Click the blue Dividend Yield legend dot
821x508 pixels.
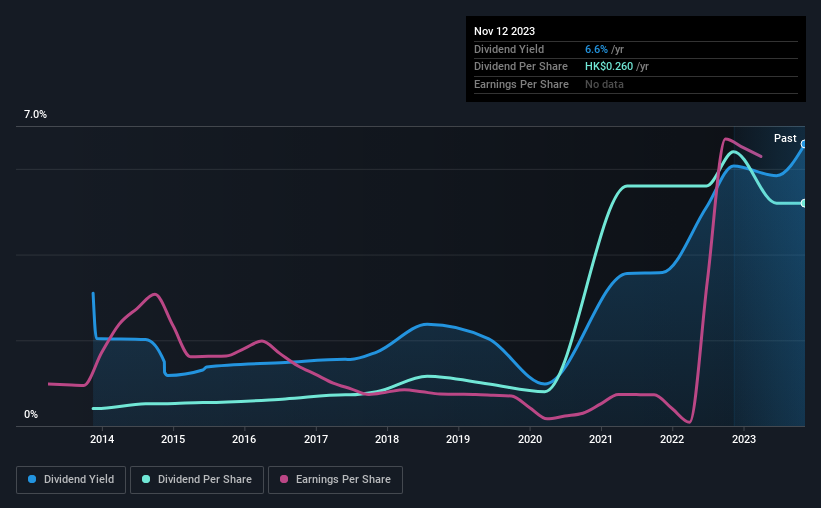(x=33, y=480)
